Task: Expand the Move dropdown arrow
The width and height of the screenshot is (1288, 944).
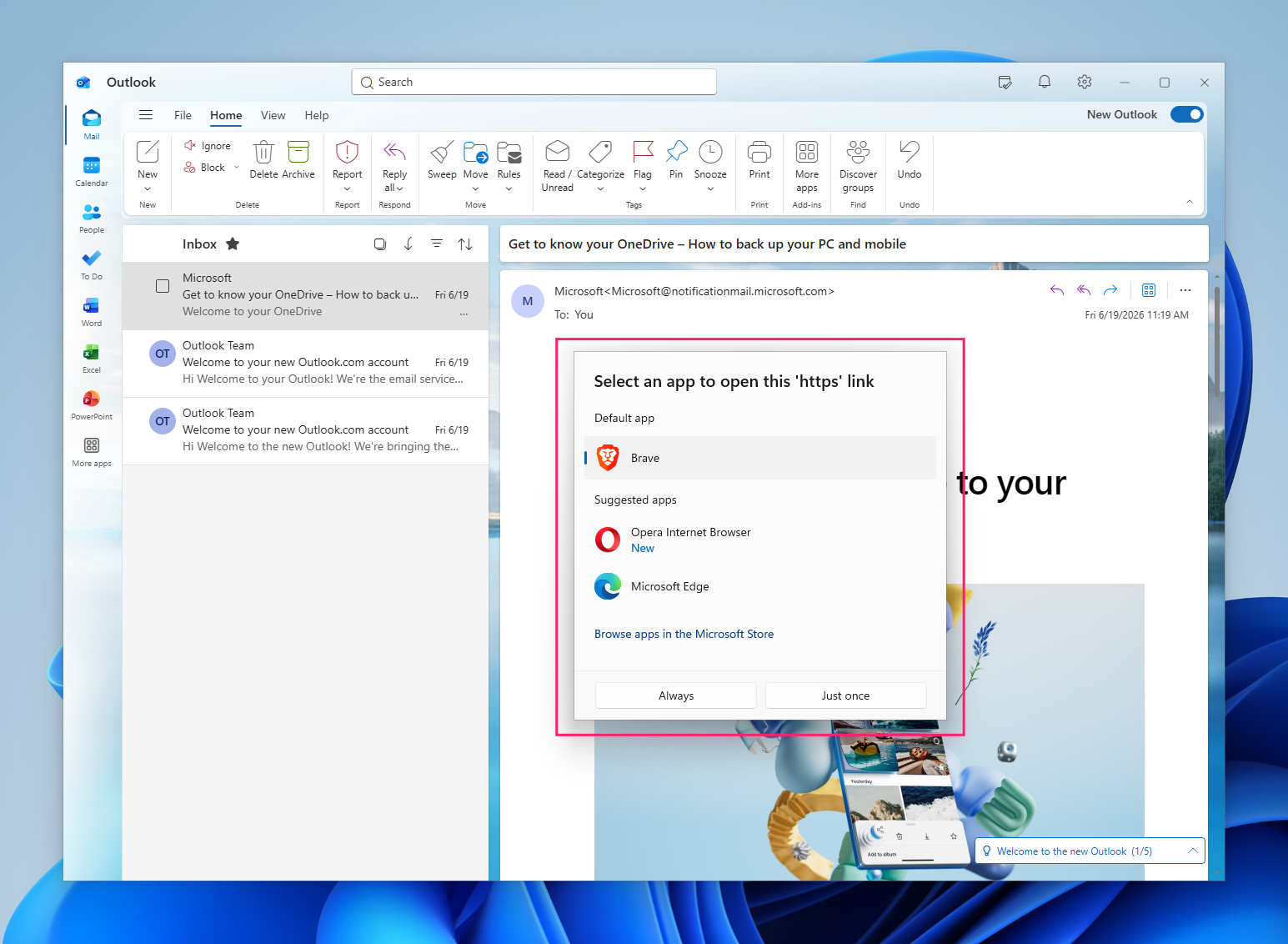Action: [x=476, y=189]
